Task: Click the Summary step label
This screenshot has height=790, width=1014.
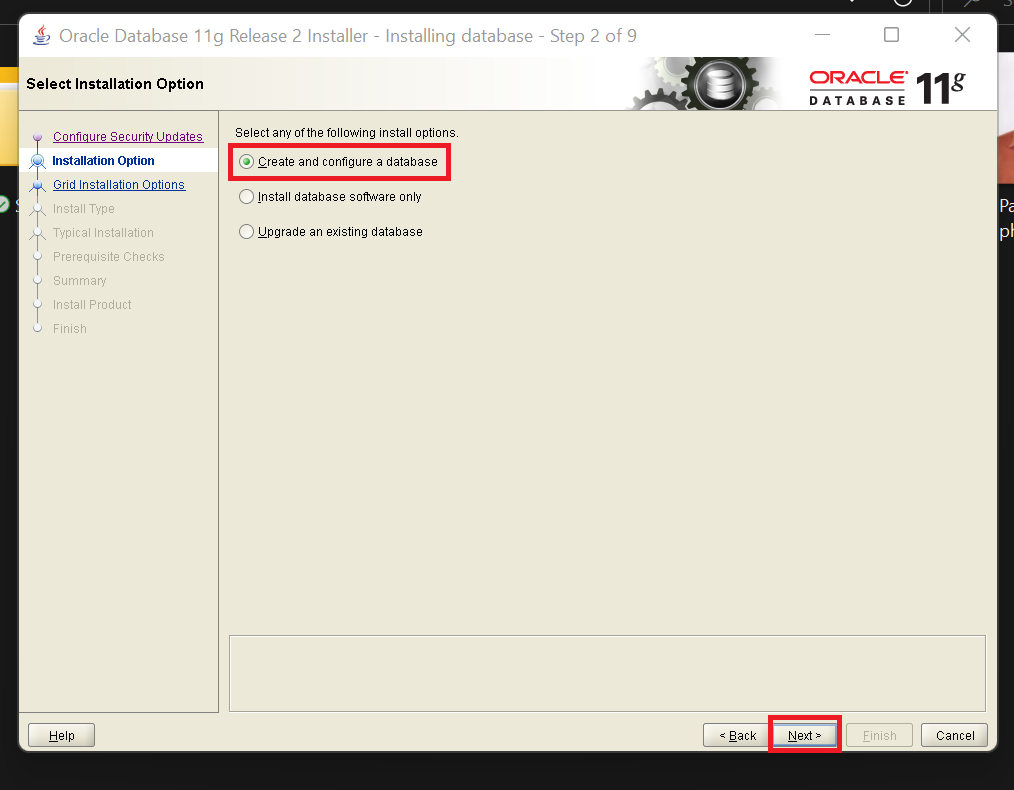Action: (x=80, y=281)
